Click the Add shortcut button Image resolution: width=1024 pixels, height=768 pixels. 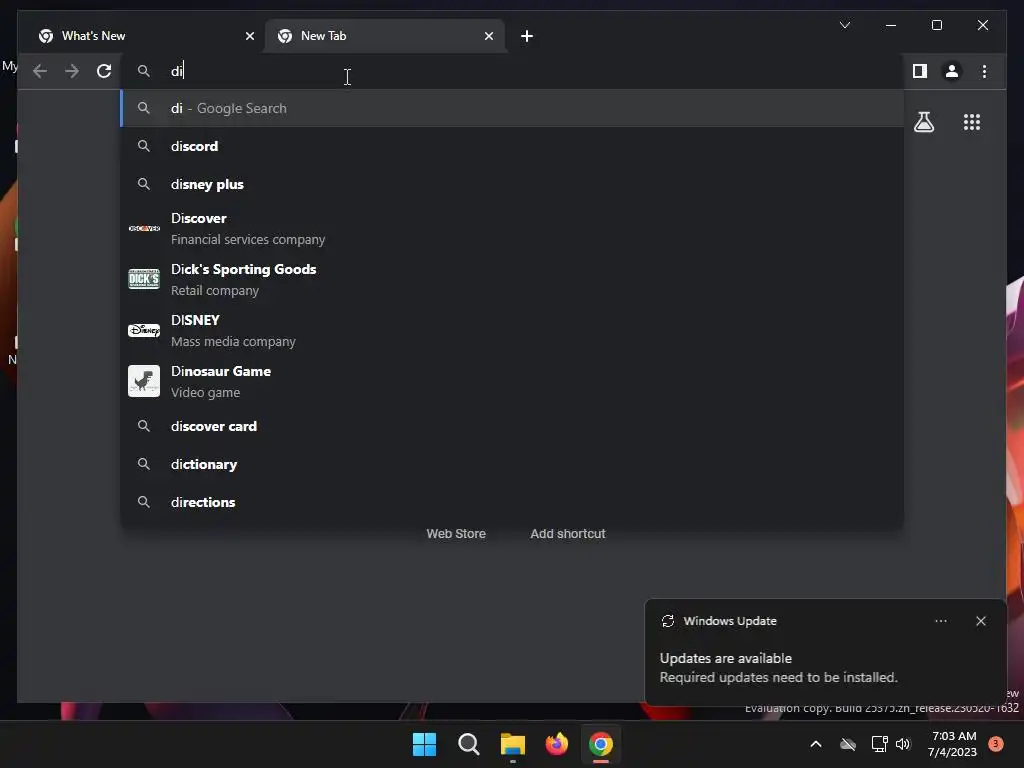pyautogui.click(x=568, y=534)
